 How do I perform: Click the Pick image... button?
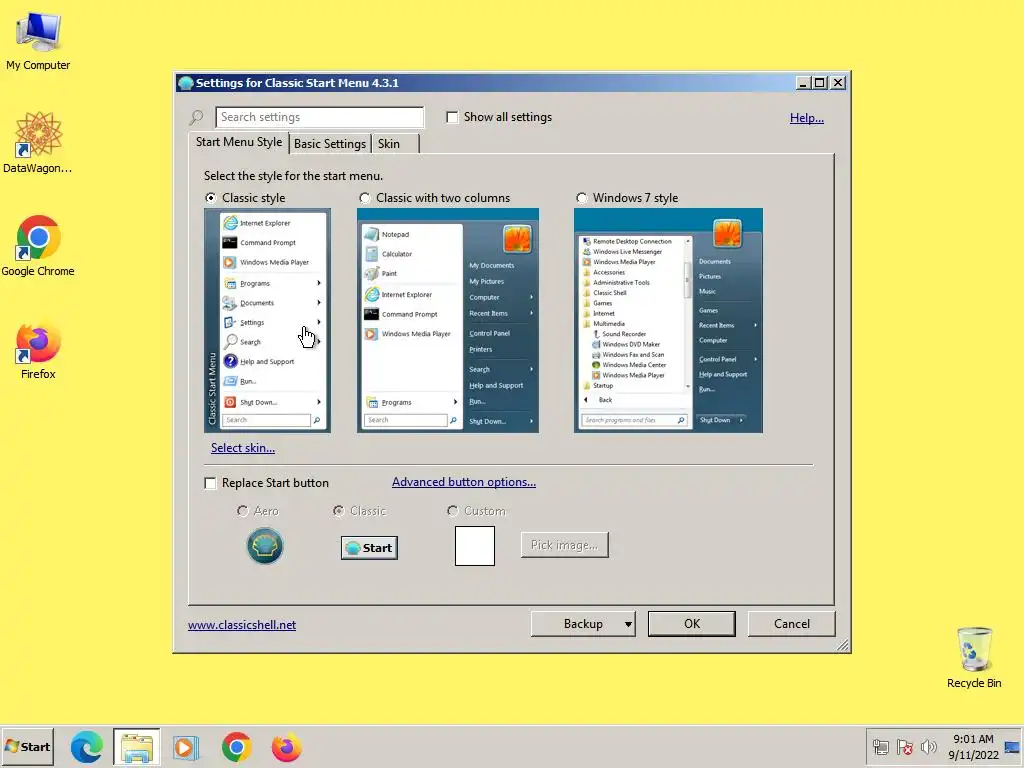point(565,545)
